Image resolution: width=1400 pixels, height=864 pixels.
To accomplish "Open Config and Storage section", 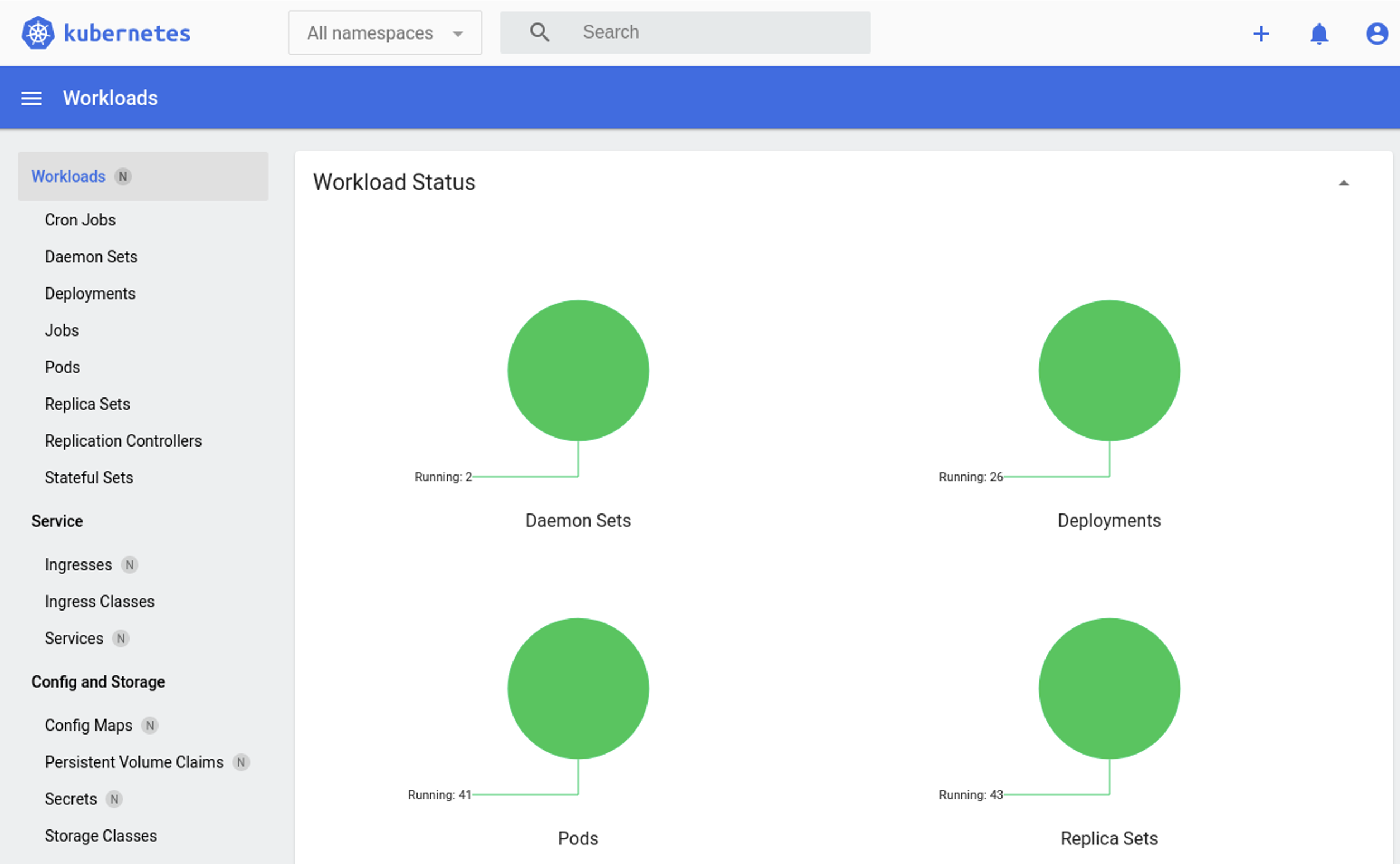I will point(98,681).
